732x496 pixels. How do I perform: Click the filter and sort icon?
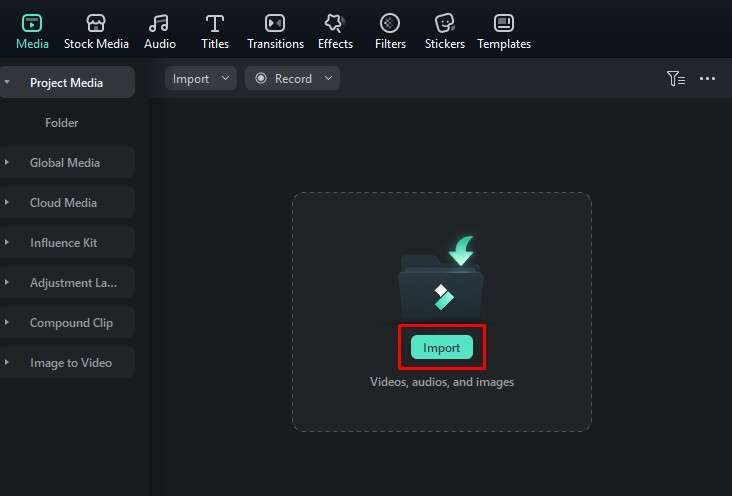[676, 78]
